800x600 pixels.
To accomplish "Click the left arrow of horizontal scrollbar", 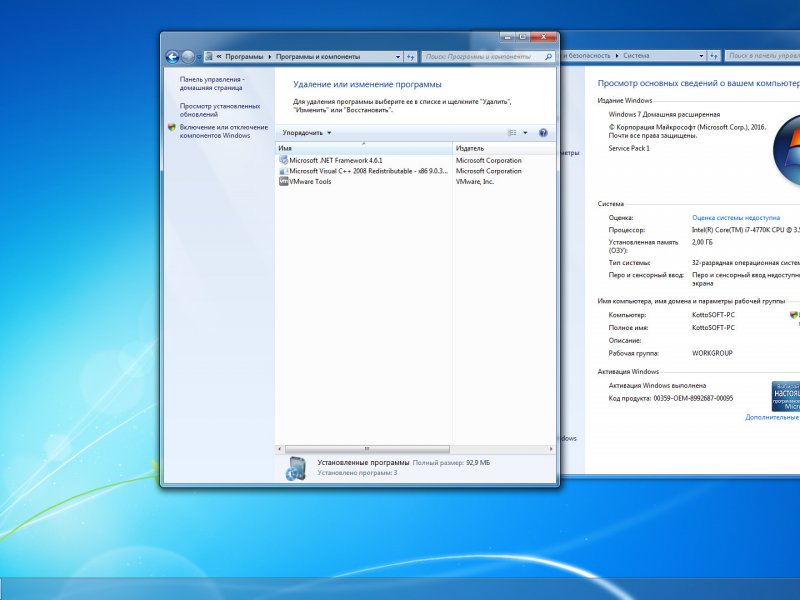I will tap(280, 449).
